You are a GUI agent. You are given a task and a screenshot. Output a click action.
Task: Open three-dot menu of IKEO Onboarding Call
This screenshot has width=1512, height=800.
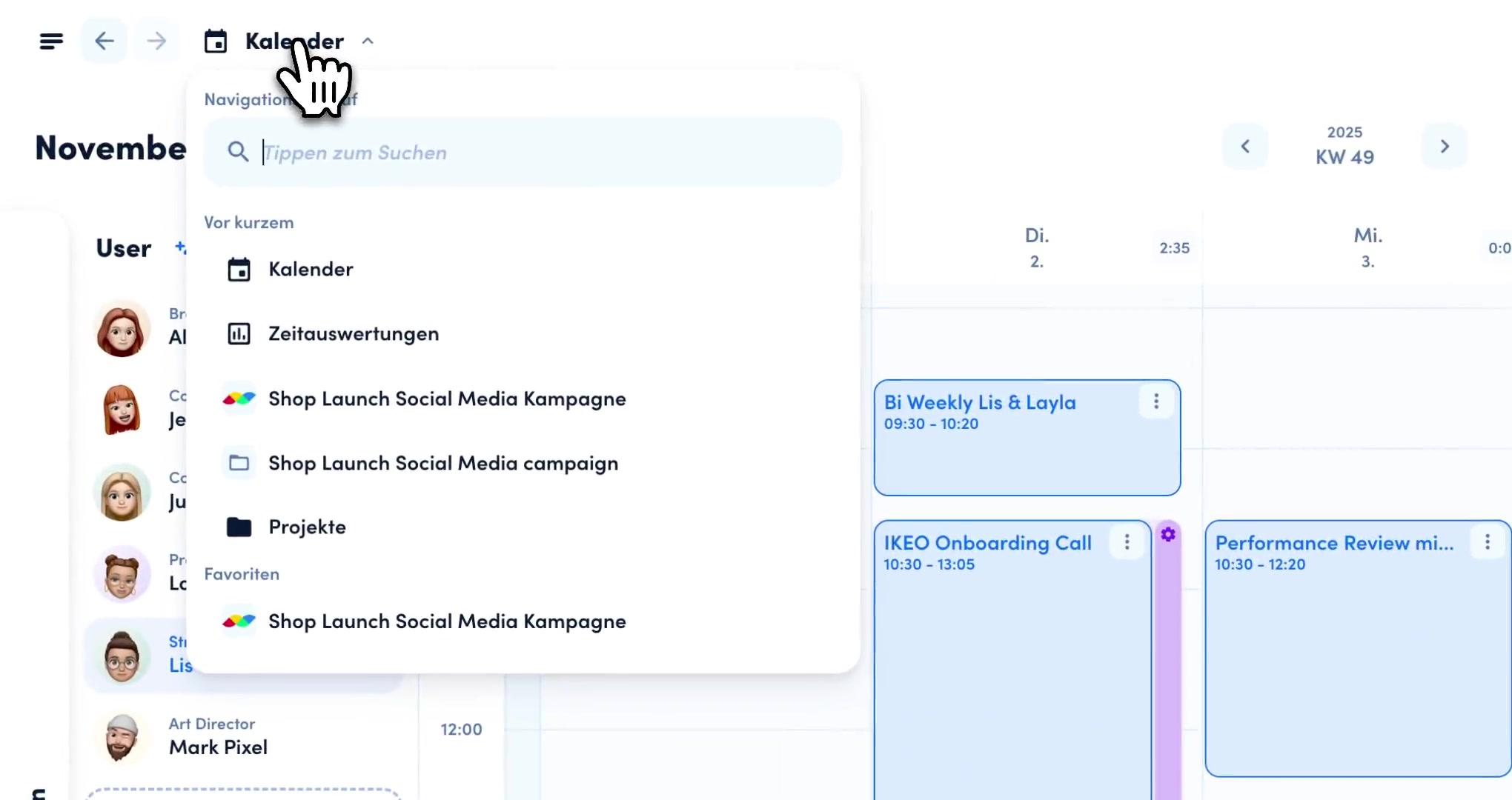click(x=1127, y=542)
